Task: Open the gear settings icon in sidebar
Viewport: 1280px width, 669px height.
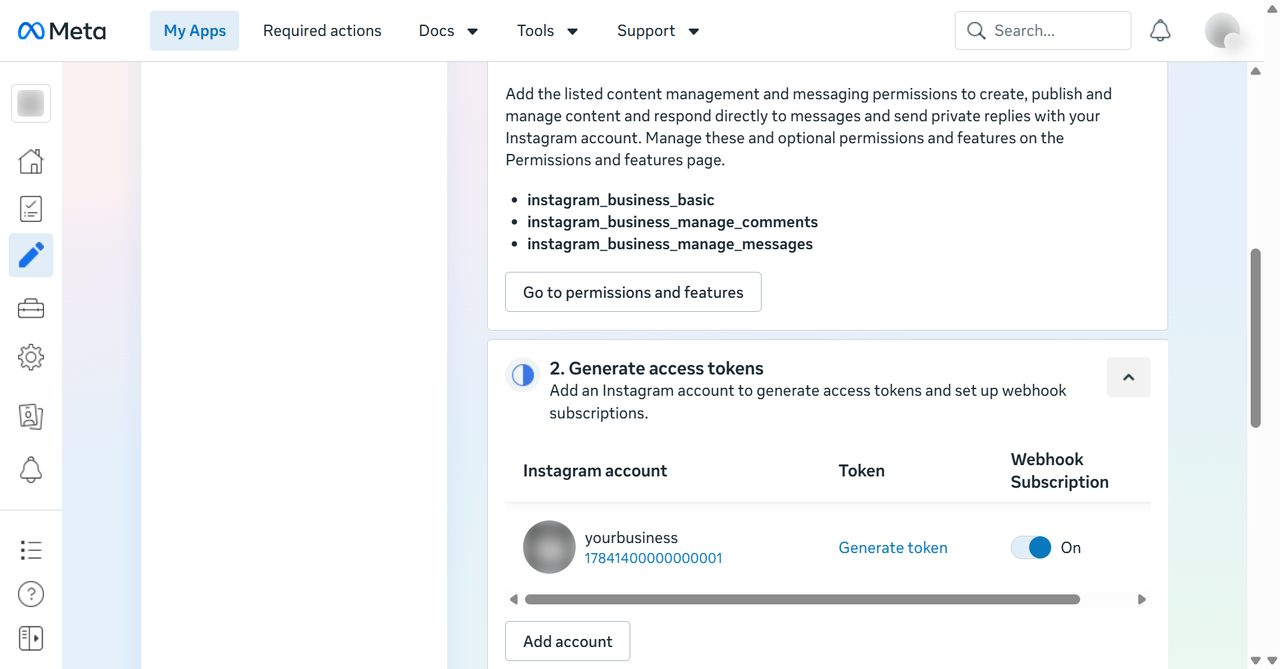Action: (x=31, y=357)
